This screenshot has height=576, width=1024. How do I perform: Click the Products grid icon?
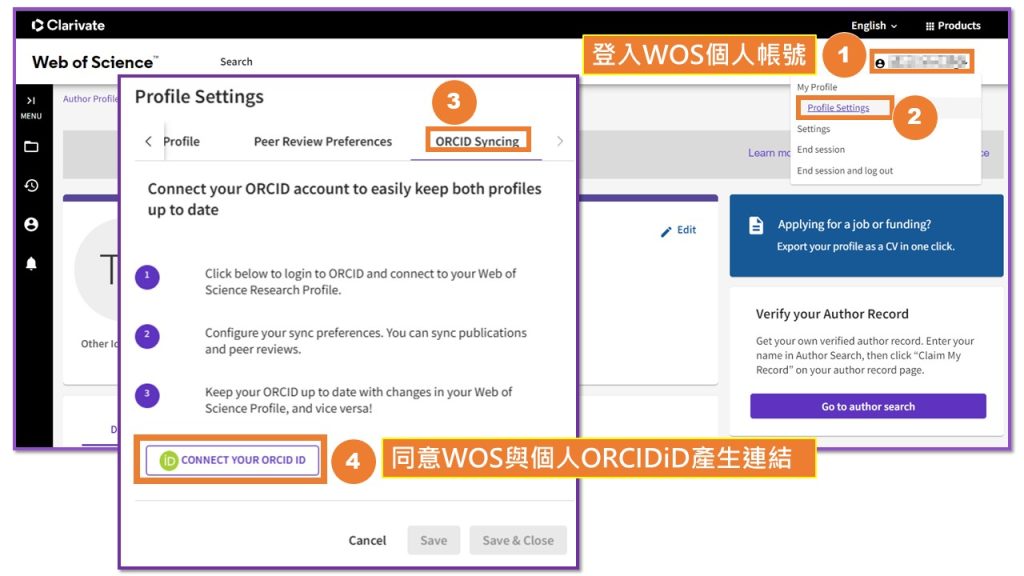pyautogui.click(x=929, y=26)
